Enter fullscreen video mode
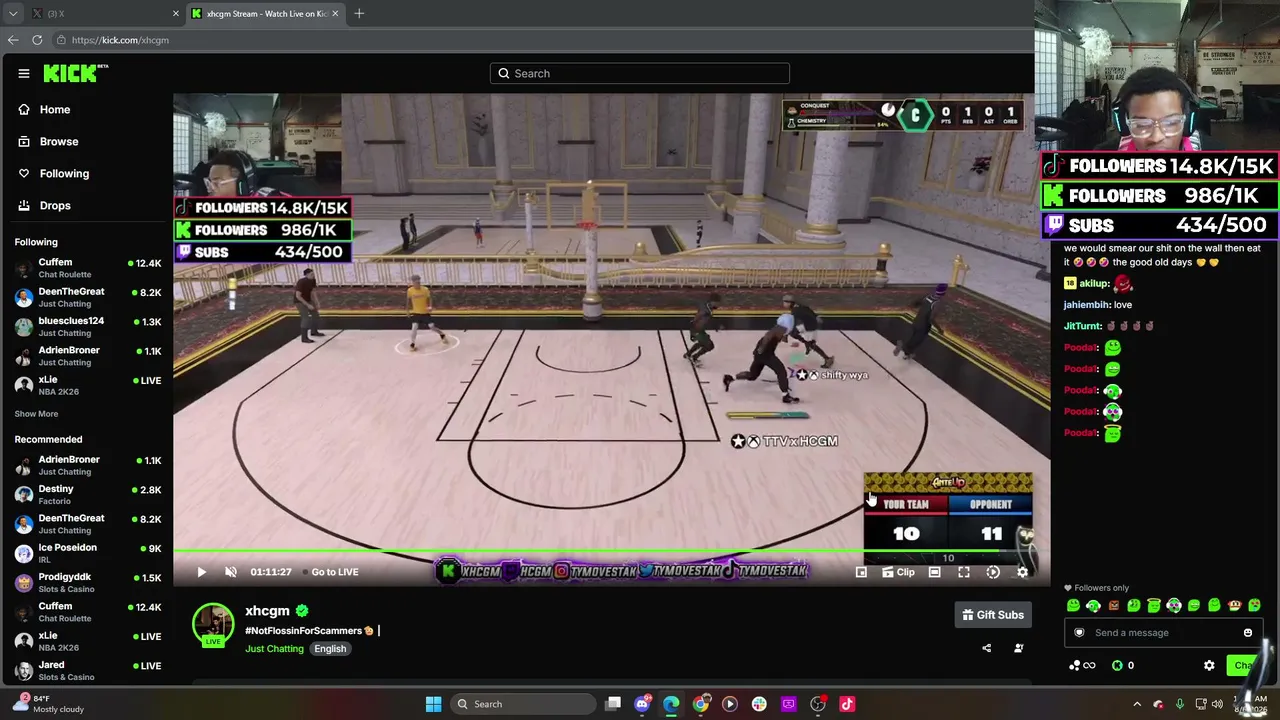This screenshot has height=720, width=1280. [964, 572]
